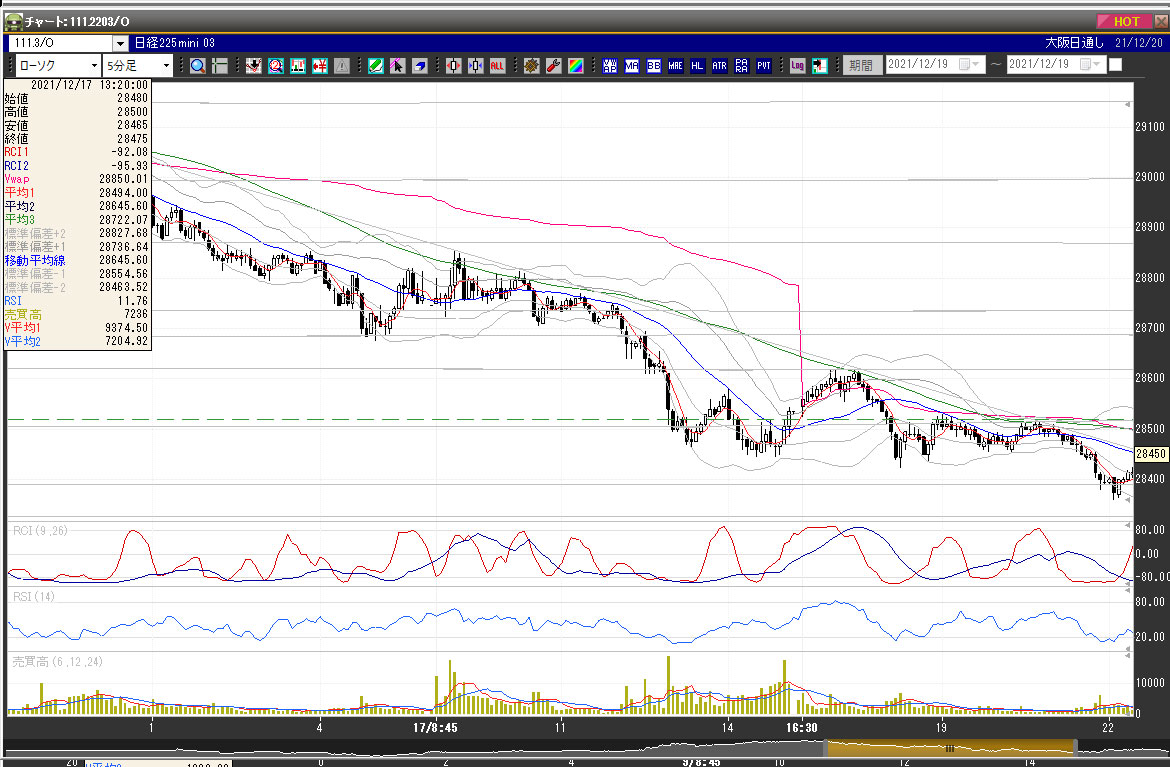
Task: Click the 移動平均線 row in the data panel
Action: coord(77,260)
